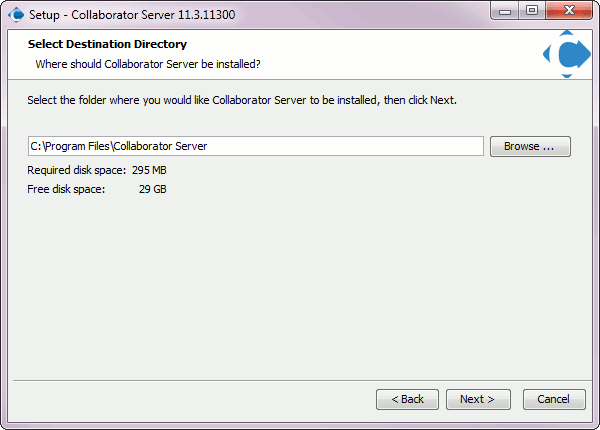Viewport: 600px width, 430px height.
Task: Maximize the Setup window
Action: tap(532, 11)
